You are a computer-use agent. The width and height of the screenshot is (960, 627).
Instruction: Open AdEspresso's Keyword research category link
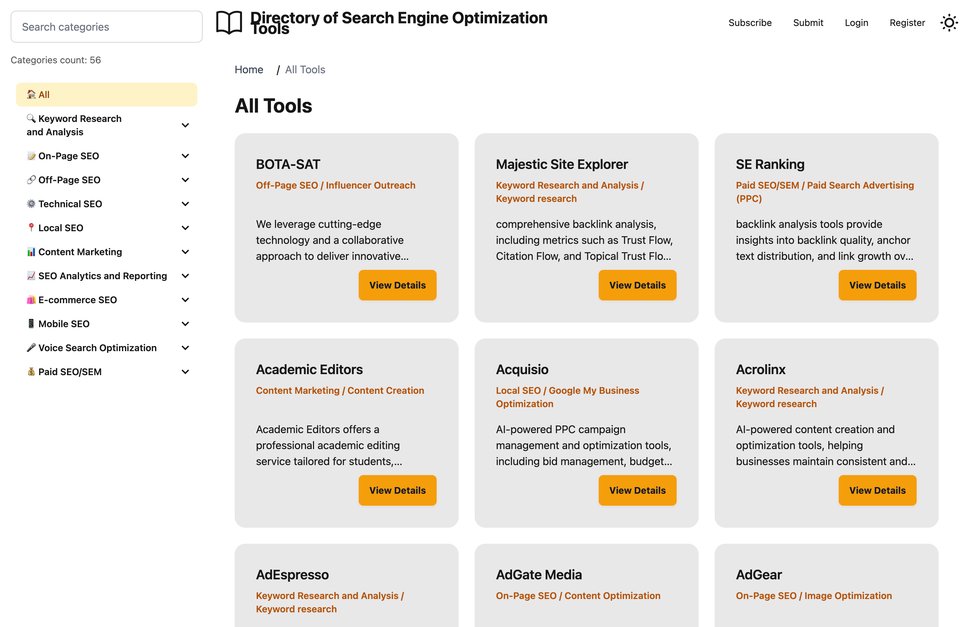330,602
